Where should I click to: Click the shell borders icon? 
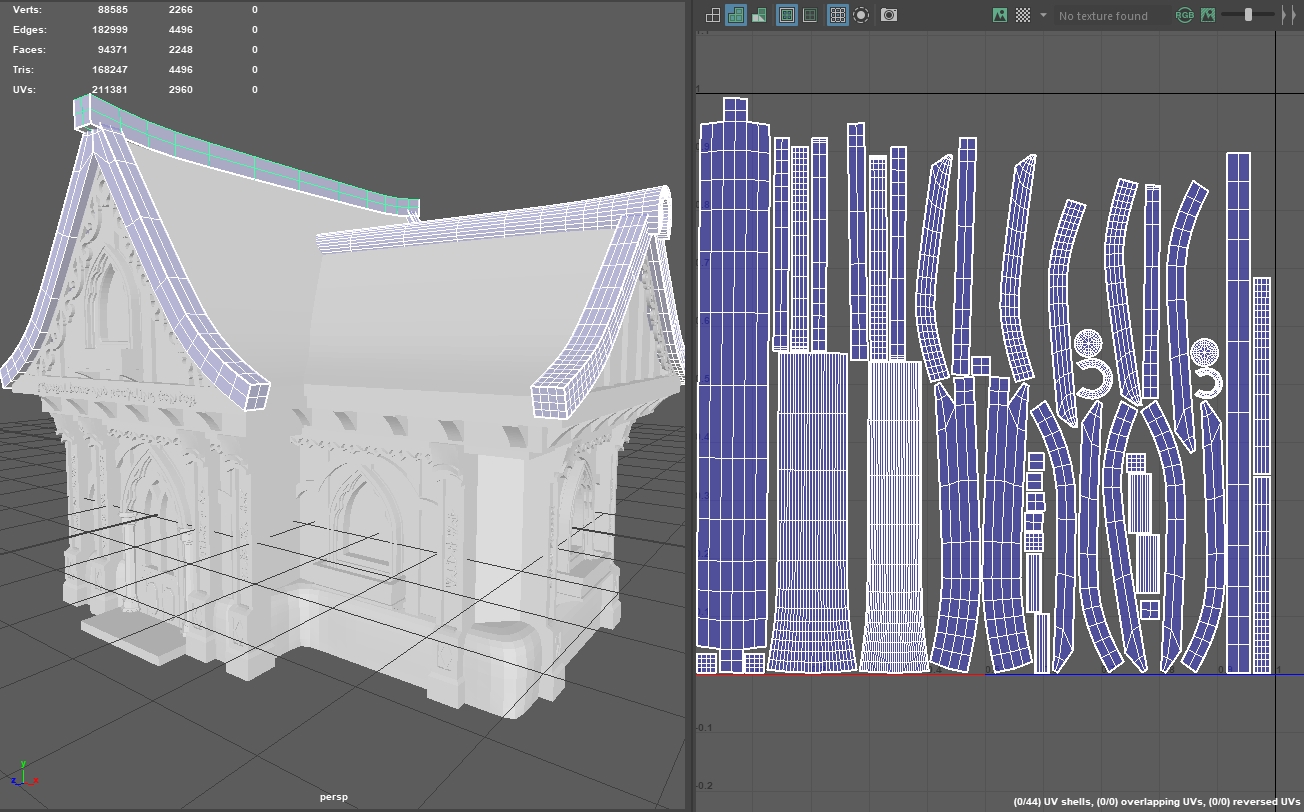click(x=810, y=15)
